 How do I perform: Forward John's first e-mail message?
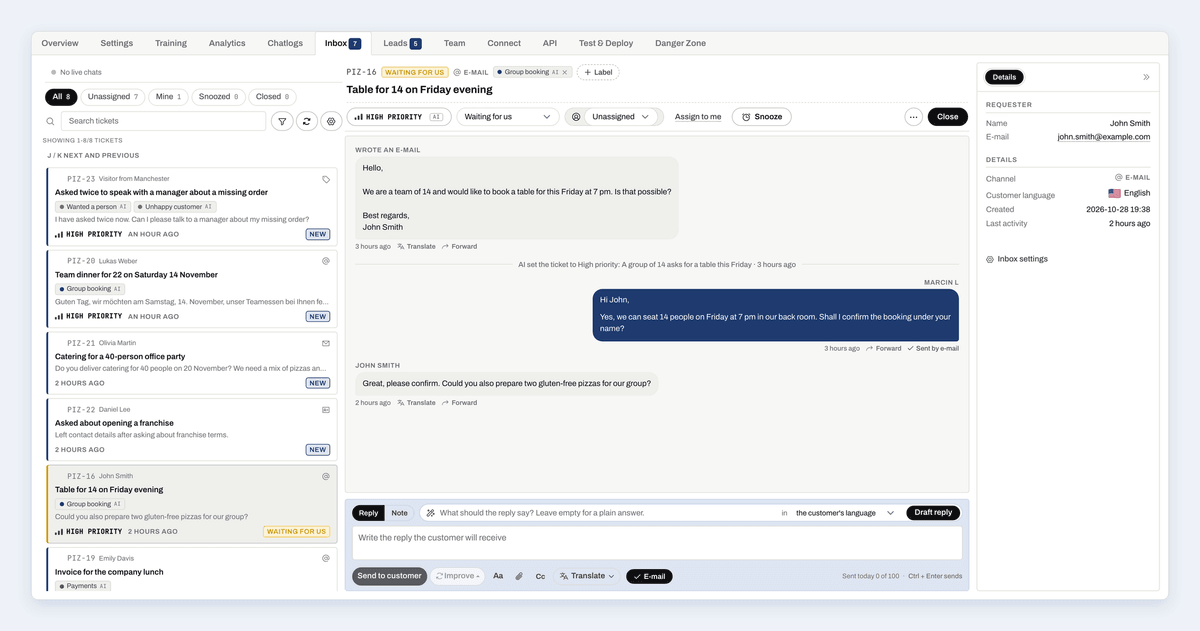[x=459, y=246]
